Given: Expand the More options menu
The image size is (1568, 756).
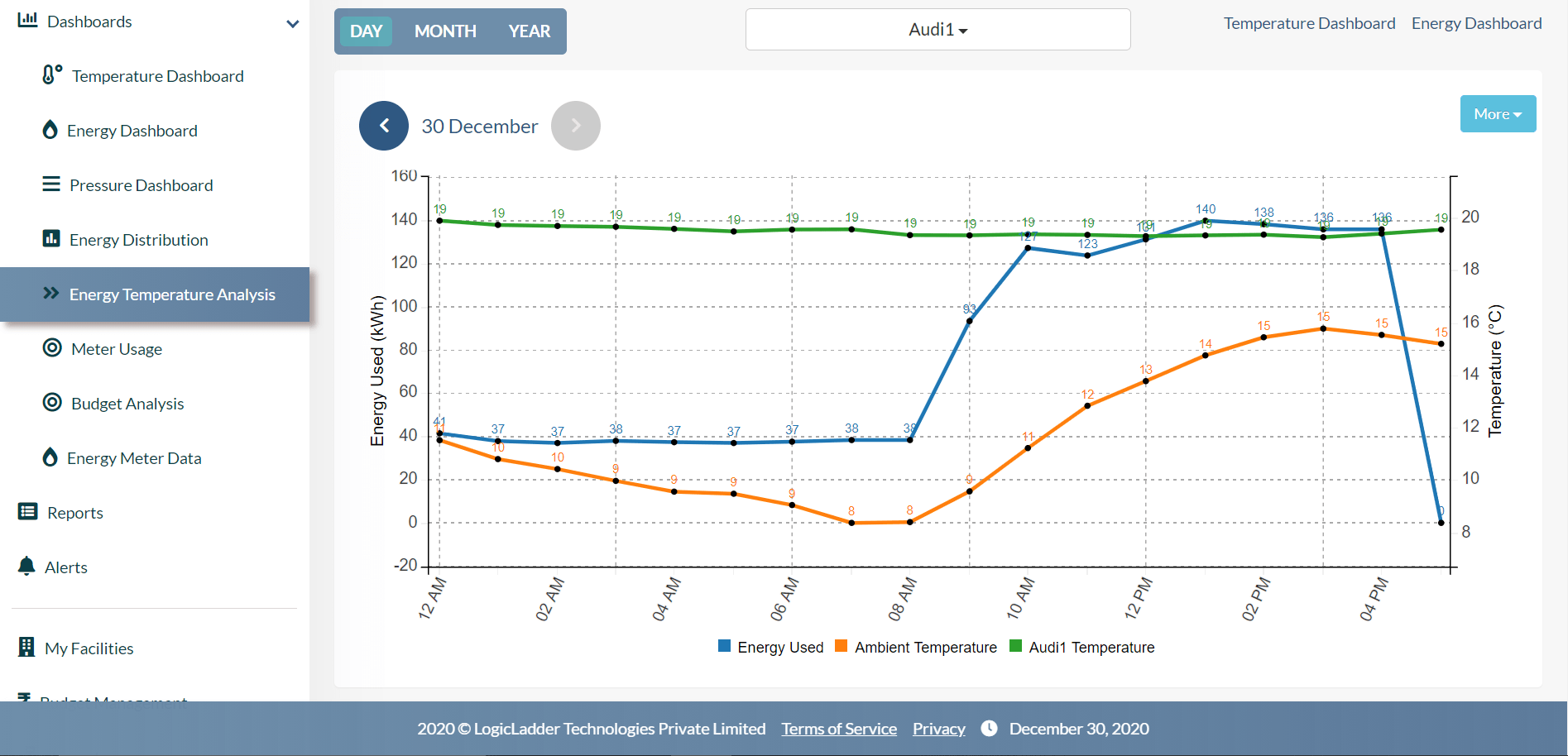Looking at the screenshot, I should pyautogui.click(x=1497, y=113).
